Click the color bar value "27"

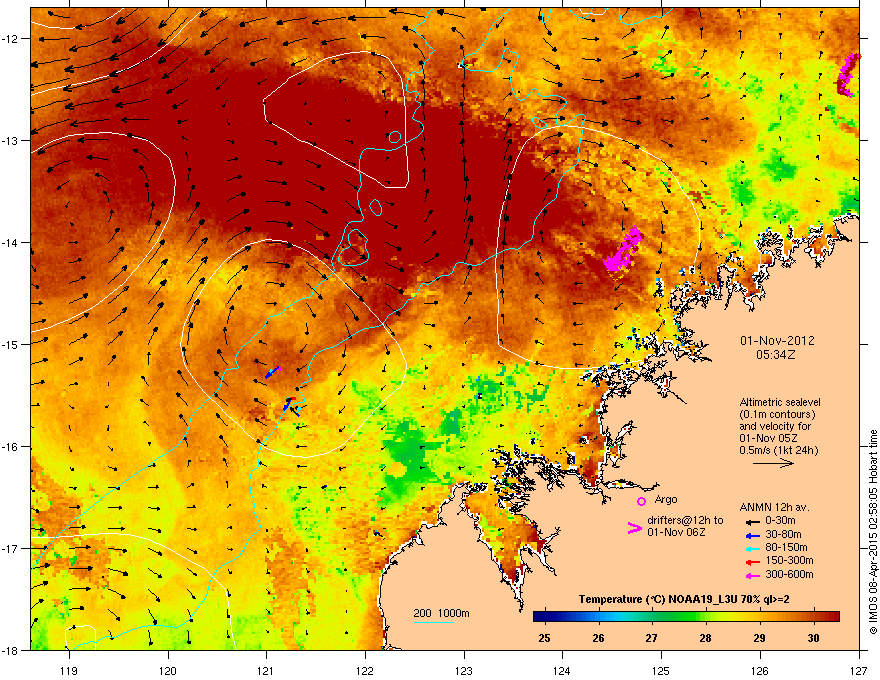(x=652, y=638)
